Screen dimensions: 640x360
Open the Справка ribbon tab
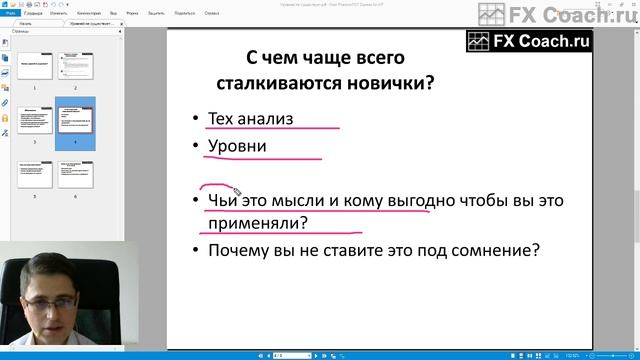coord(212,13)
